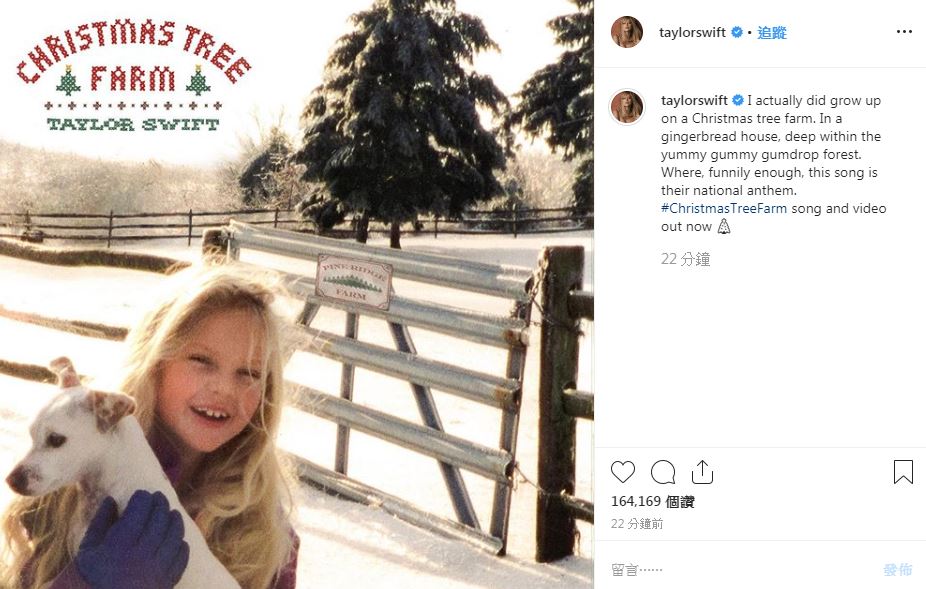Save post with the bookmark icon

coord(903,472)
